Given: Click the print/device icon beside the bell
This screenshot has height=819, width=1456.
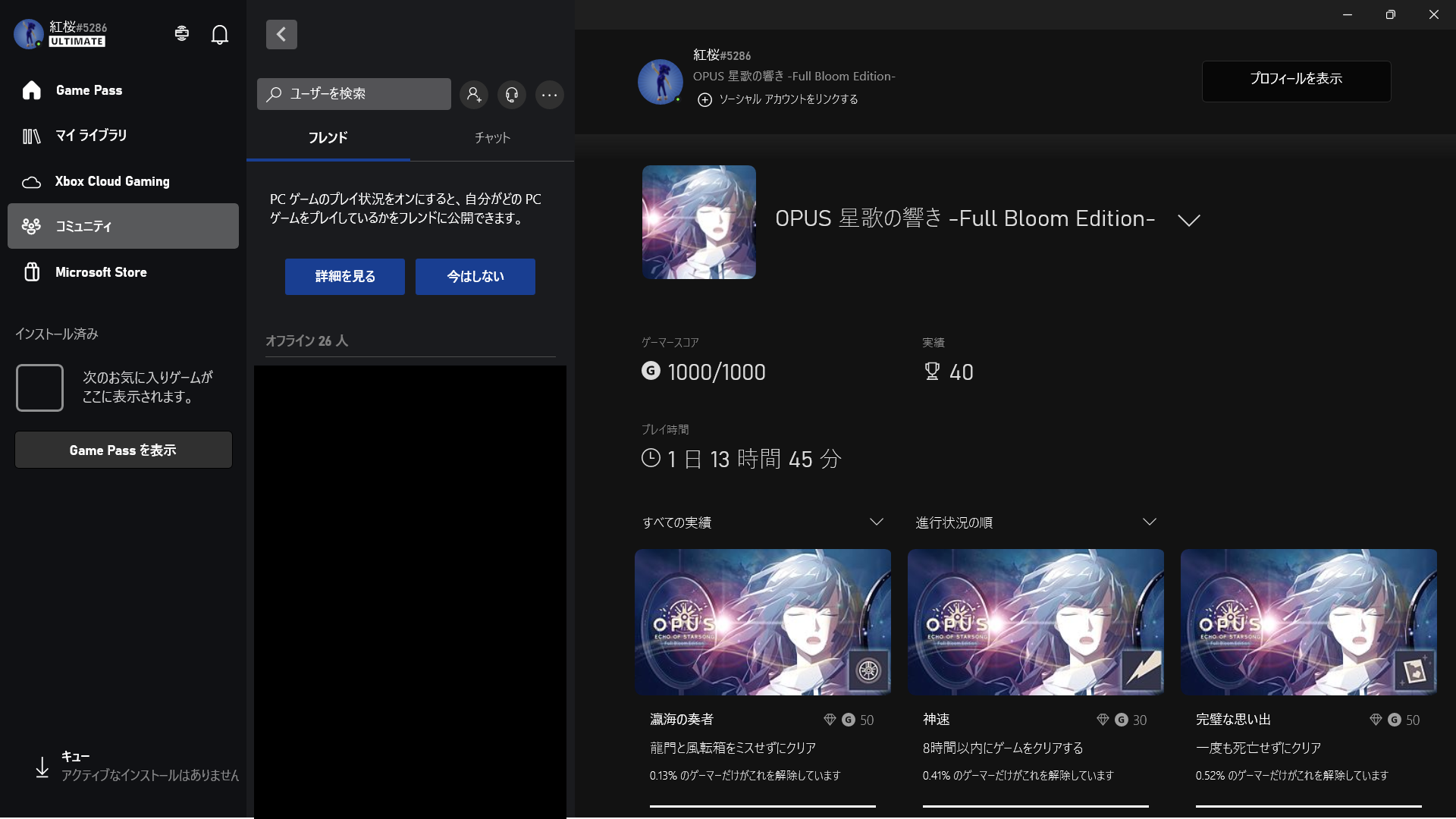Looking at the screenshot, I should [x=181, y=33].
